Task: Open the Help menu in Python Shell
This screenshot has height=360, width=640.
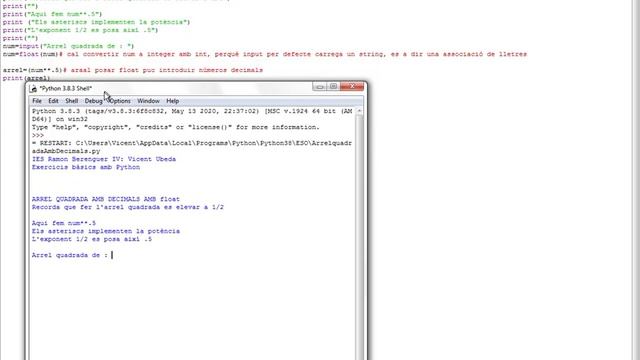Action: [172, 101]
